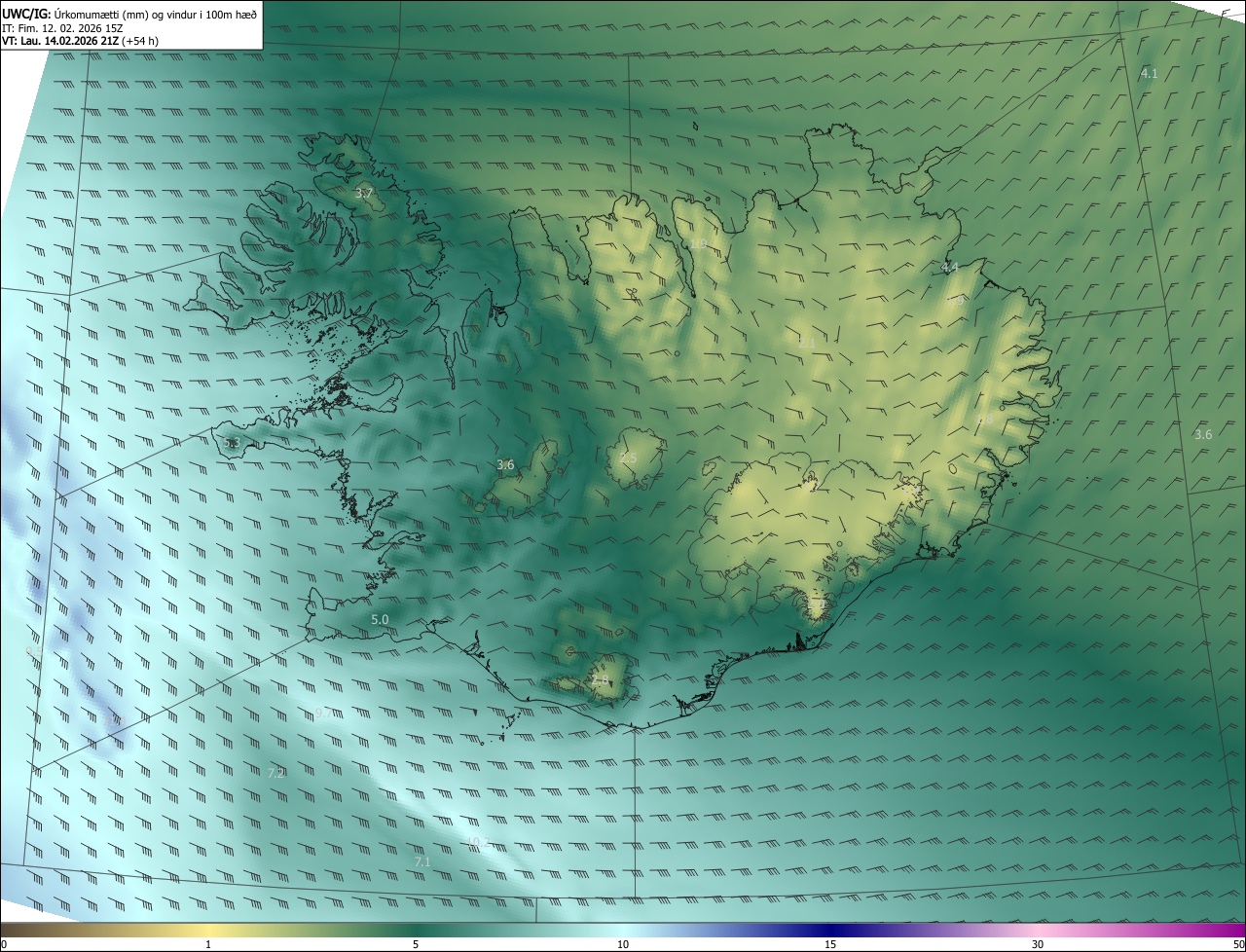Click the 0 tick on the color scale
1246x952 pixels.
pos(3,945)
